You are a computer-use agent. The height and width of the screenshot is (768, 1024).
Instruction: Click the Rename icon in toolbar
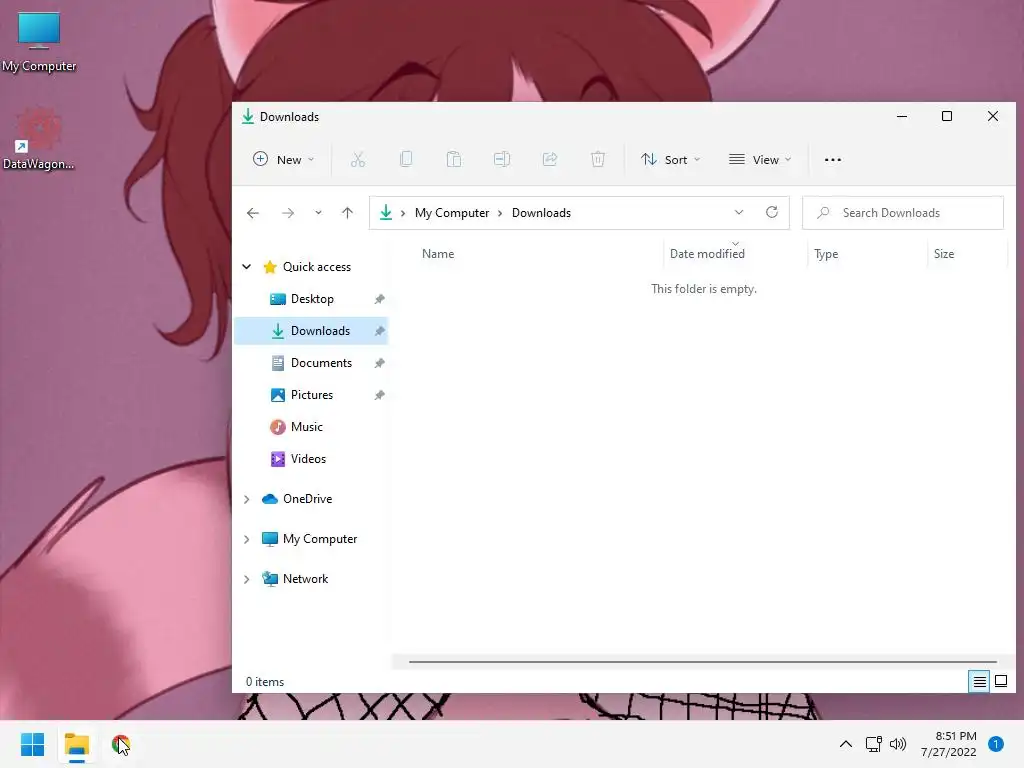pyautogui.click(x=502, y=159)
